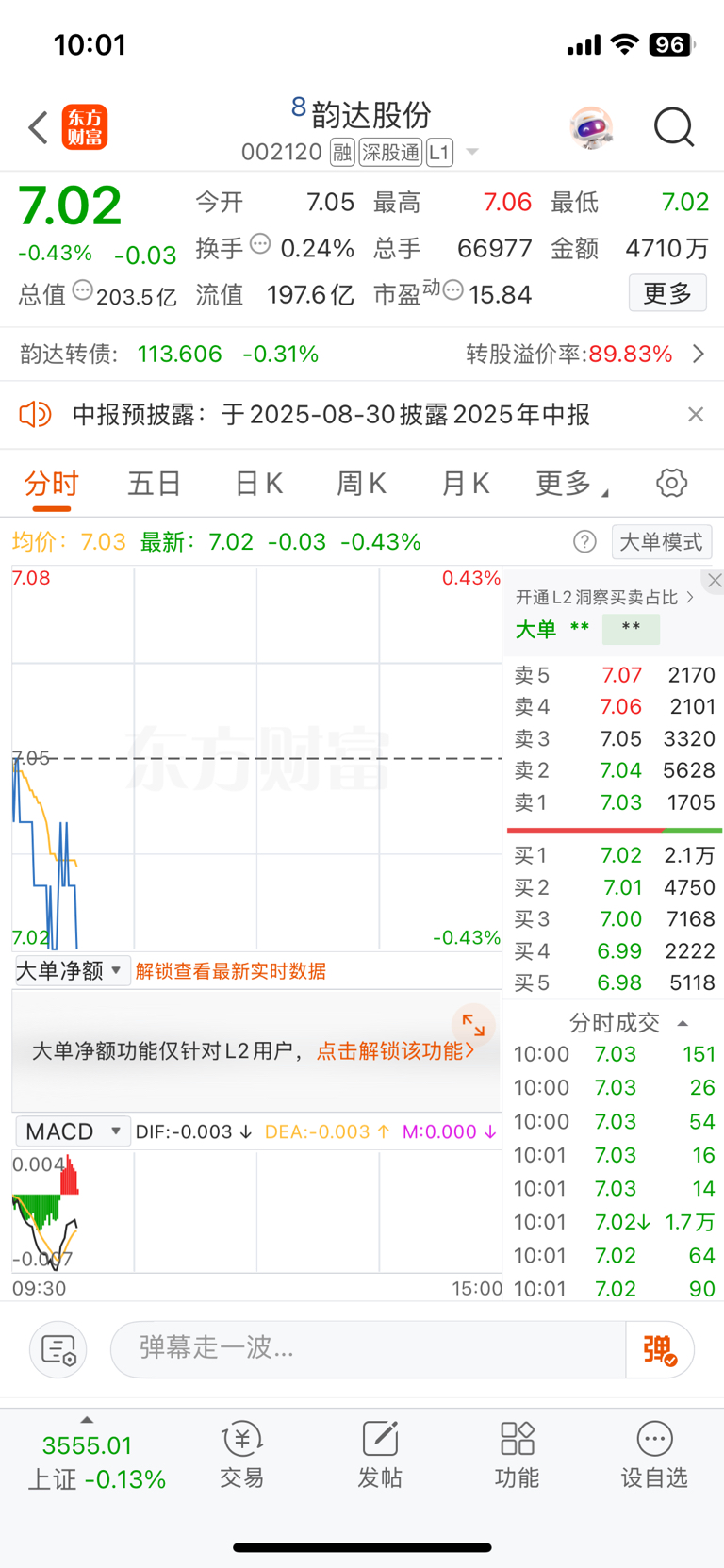Tap the intraday price chart
The width and height of the screenshot is (724, 1568).
[x=256, y=758]
